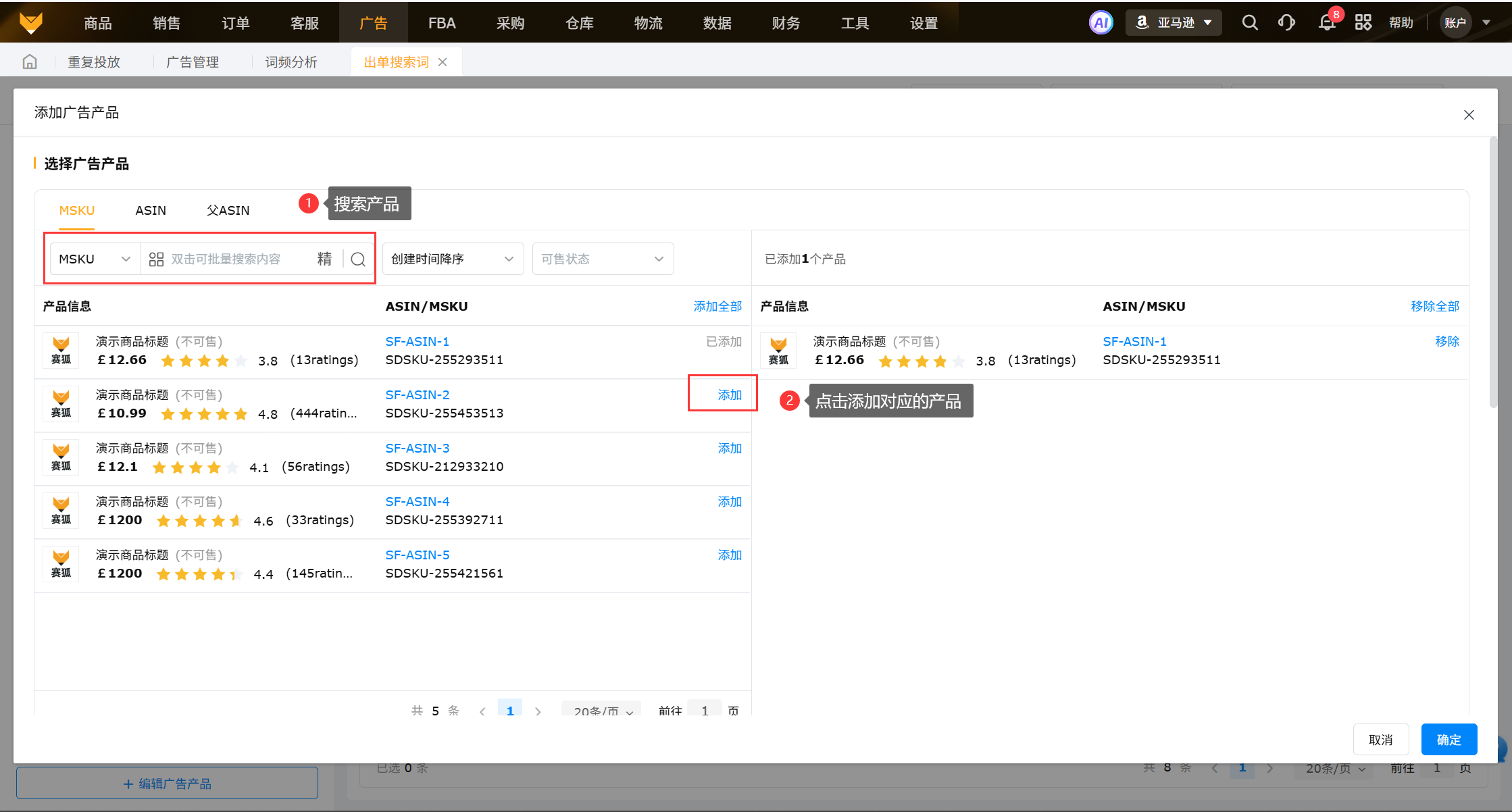
Task: Close the 出单搜索词 tab
Action: coord(443,62)
